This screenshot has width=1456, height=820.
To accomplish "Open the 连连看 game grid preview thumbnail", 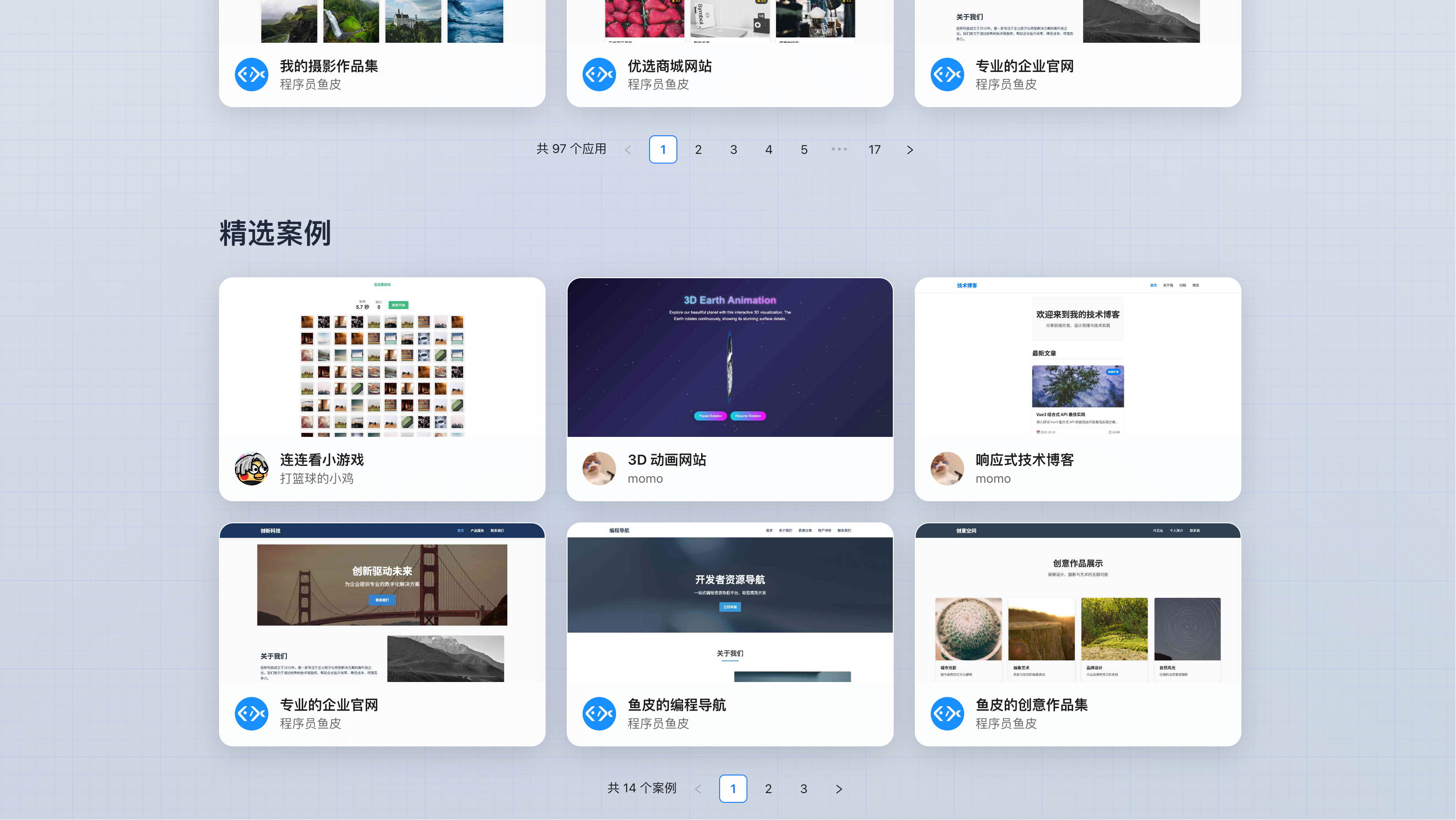I will [x=382, y=358].
